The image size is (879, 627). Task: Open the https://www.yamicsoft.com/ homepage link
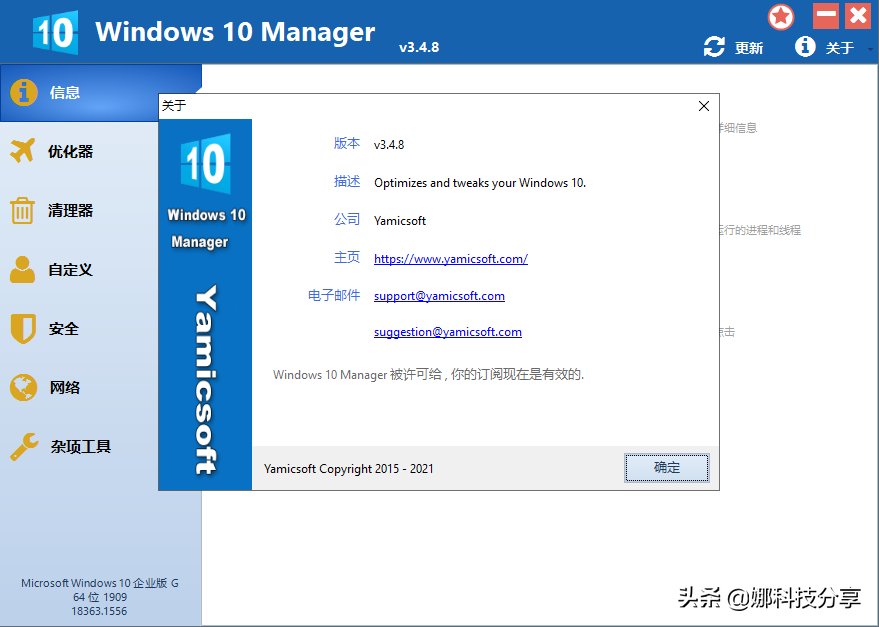[x=451, y=259]
